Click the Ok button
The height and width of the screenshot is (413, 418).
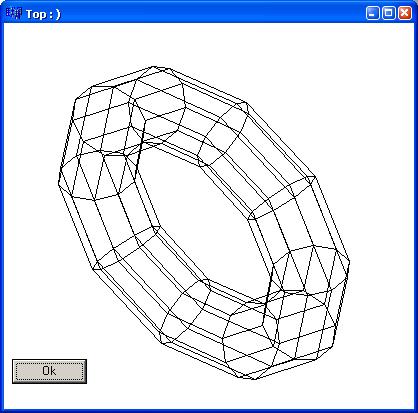tap(49, 371)
